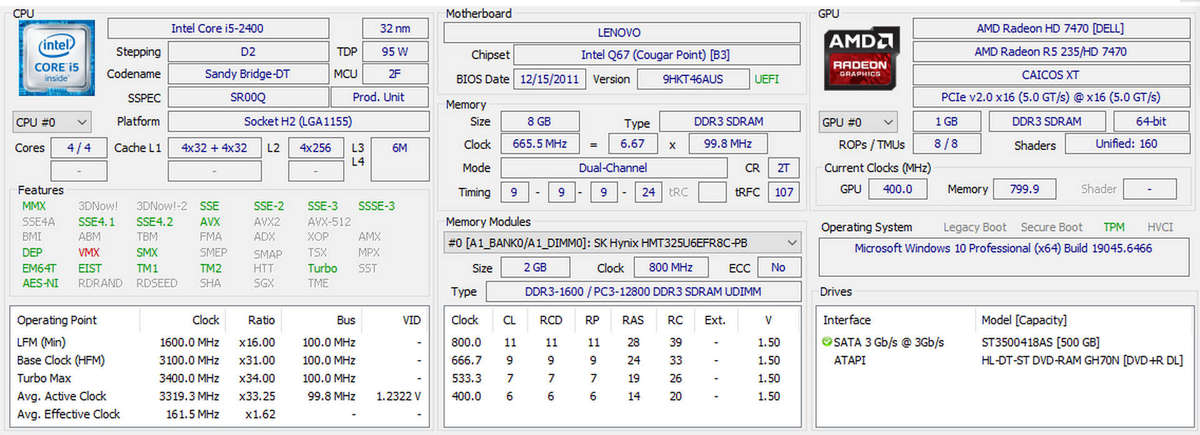Viewport: 1200px width, 435px height.
Task: Click the Avg. Effective Clock row
Action: (220, 414)
